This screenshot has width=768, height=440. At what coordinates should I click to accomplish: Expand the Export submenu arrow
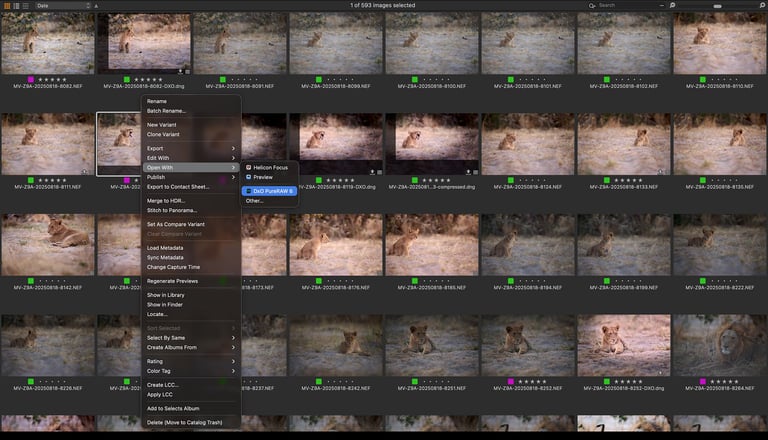tap(234, 148)
